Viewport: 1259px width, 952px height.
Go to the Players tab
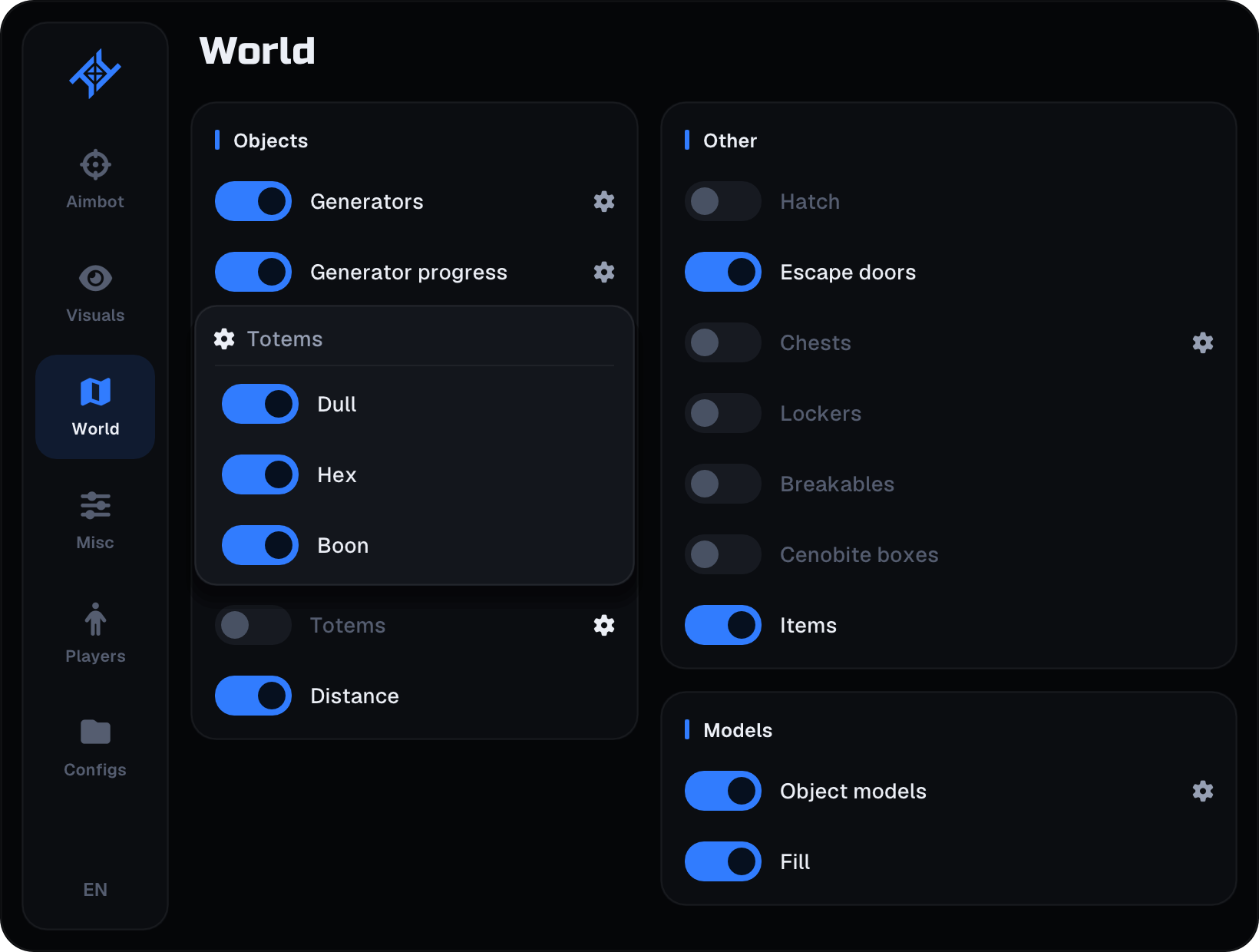pyautogui.click(x=95, y=634)
